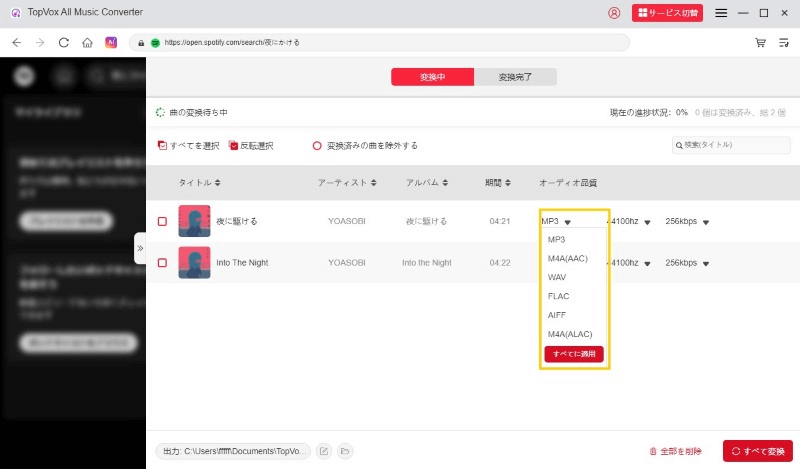Switch to the 変換完了 tab
Image resolution: width=800 pixels, height=469 pixels.
(515, 77)
